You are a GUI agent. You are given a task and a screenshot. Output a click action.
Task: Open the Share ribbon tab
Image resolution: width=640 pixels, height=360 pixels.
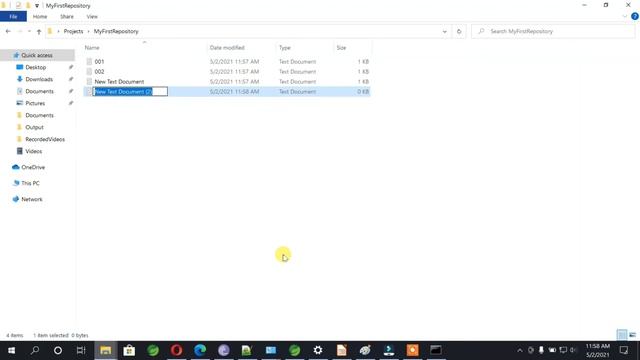67,17
